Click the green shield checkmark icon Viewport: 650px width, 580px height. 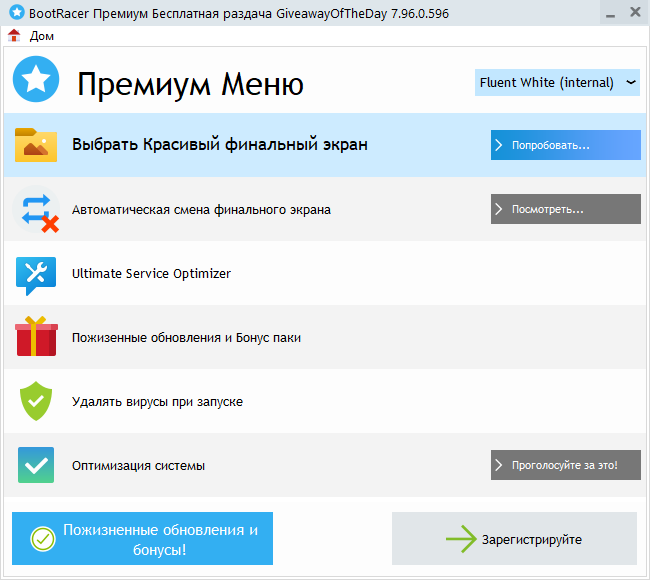(x=36, y=401)
